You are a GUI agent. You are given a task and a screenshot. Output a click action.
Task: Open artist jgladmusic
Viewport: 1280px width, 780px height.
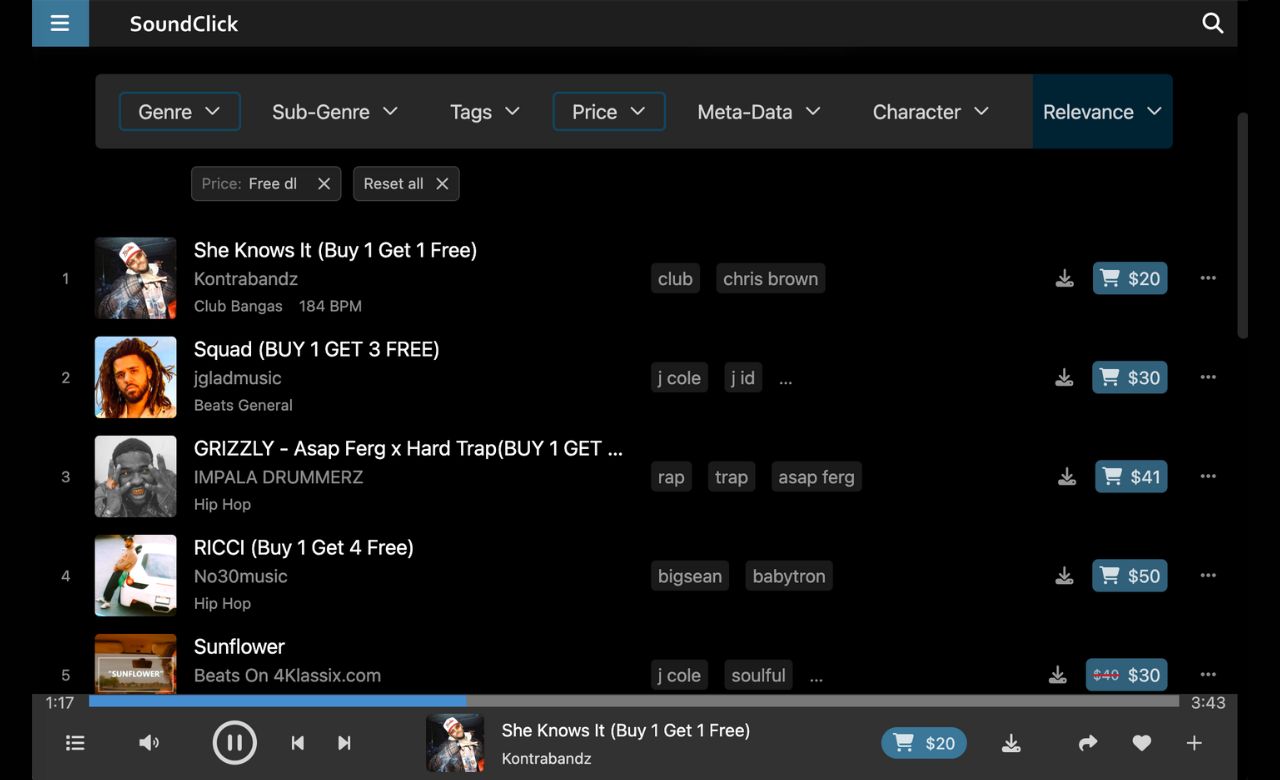(x=238, y=378)
